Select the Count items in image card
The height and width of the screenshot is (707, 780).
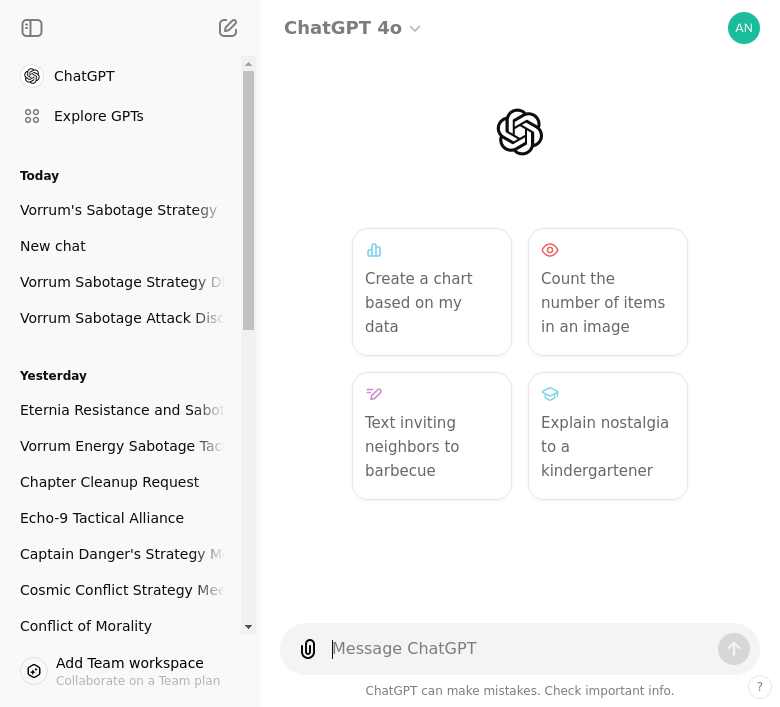[x=608, y=292]
